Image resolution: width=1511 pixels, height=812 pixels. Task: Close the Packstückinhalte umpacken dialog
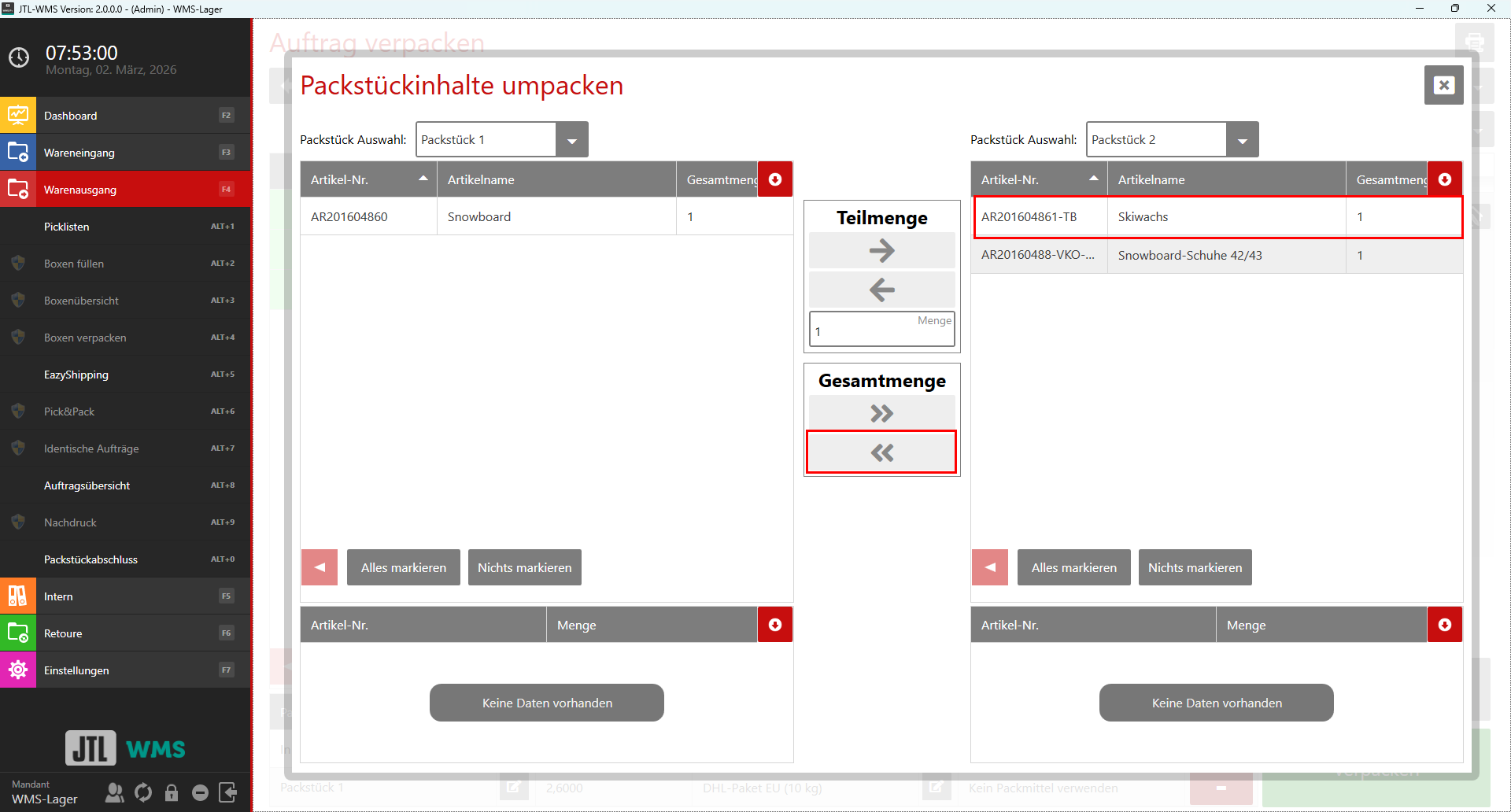click(x=1443, y=85)
